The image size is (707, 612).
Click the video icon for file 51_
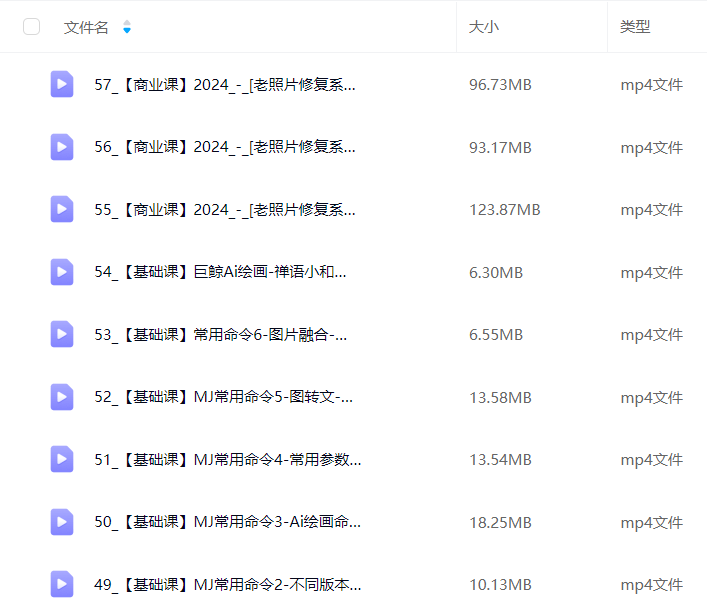[x=62, y=459]
